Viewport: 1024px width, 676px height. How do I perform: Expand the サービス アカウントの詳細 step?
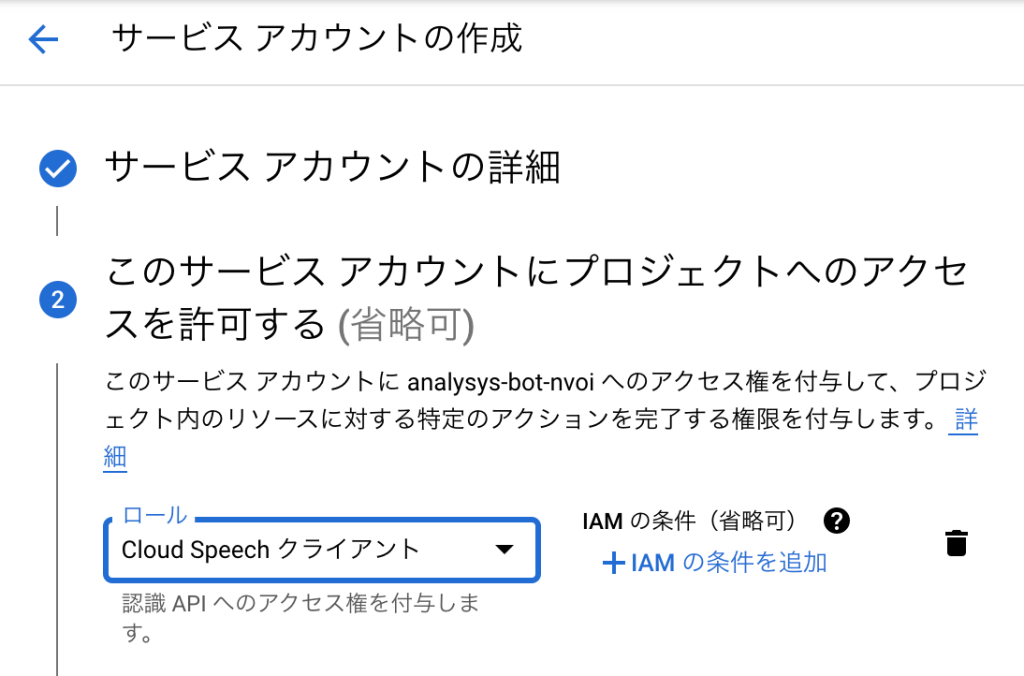point(332,168)
